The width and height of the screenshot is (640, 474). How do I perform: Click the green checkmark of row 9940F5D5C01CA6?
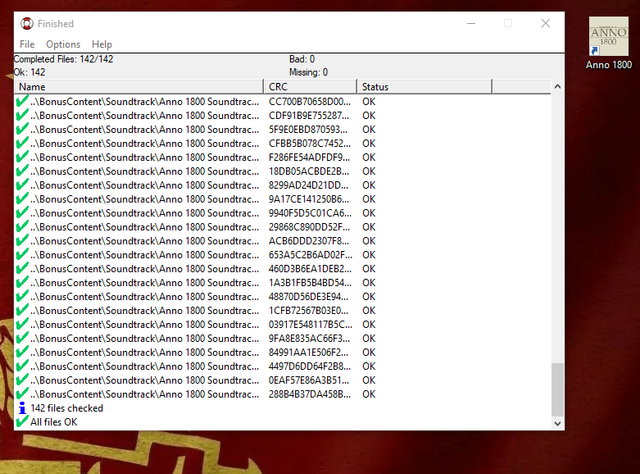tap(22, 212)
